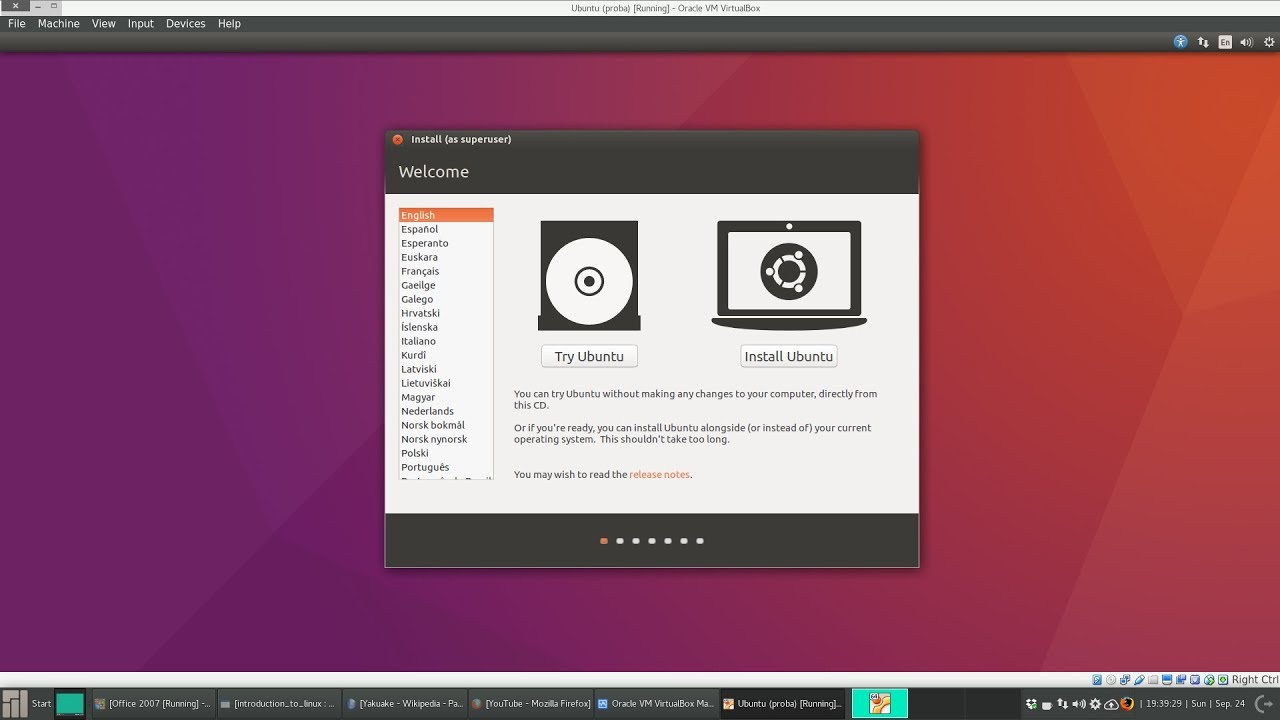Open the View menu
Image resolution: width=1280 pixels, height=720 pixels.
pyautogui.click(x=104, y=24)
